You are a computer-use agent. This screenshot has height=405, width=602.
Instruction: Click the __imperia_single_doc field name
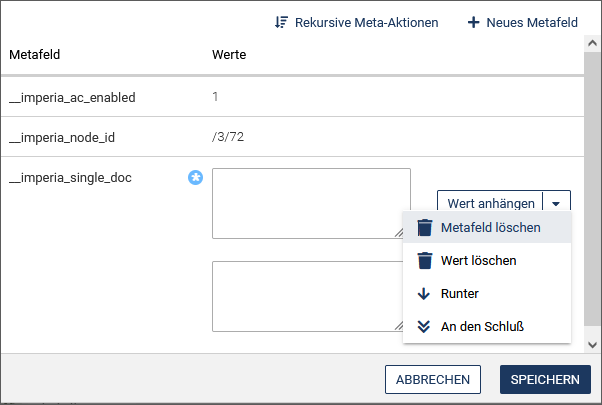(70, 178)
